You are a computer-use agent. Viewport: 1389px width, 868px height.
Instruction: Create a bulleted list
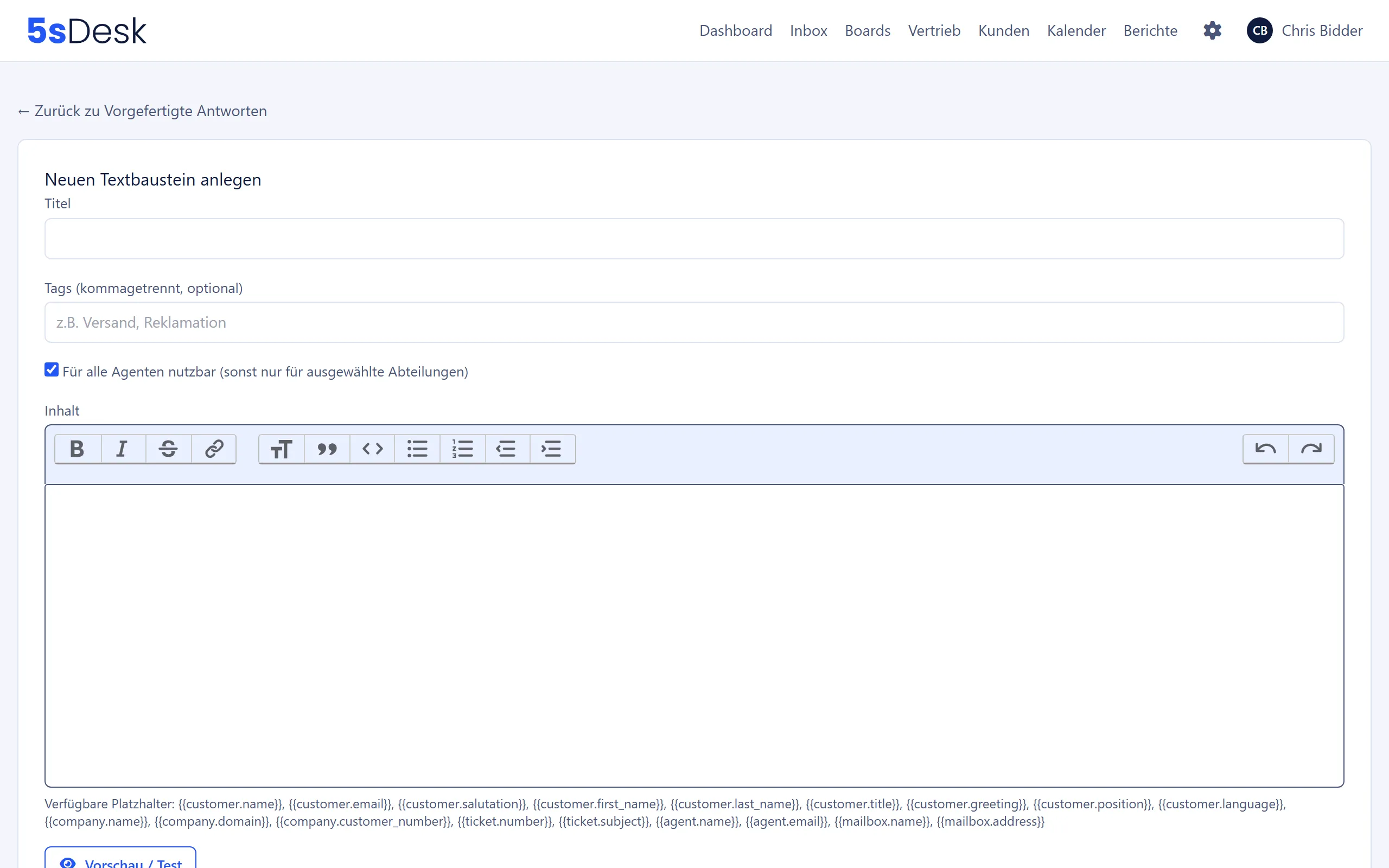click(x=417, y=449)
